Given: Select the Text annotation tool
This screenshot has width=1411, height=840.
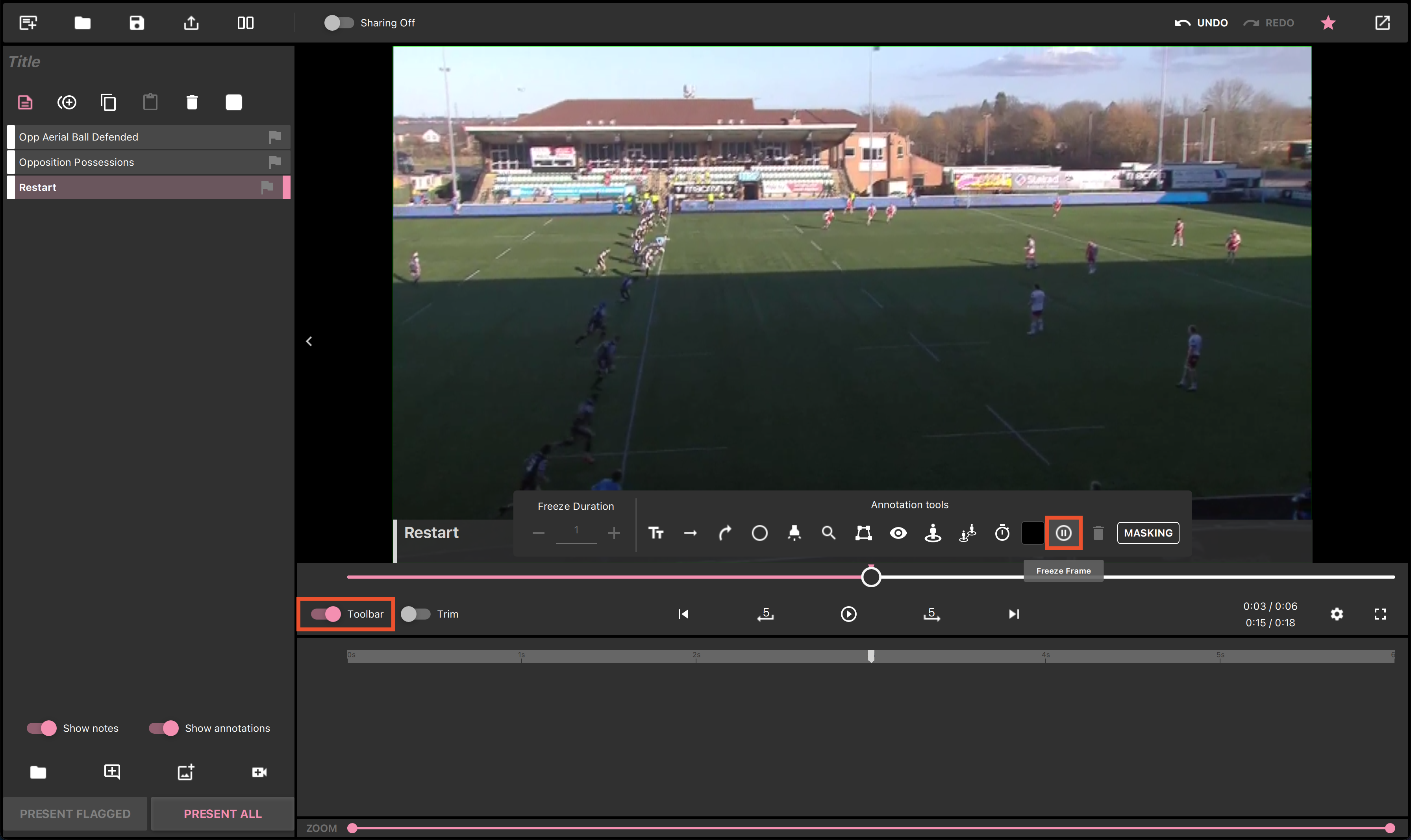Looking at the screenshot, I should [656, 533].
